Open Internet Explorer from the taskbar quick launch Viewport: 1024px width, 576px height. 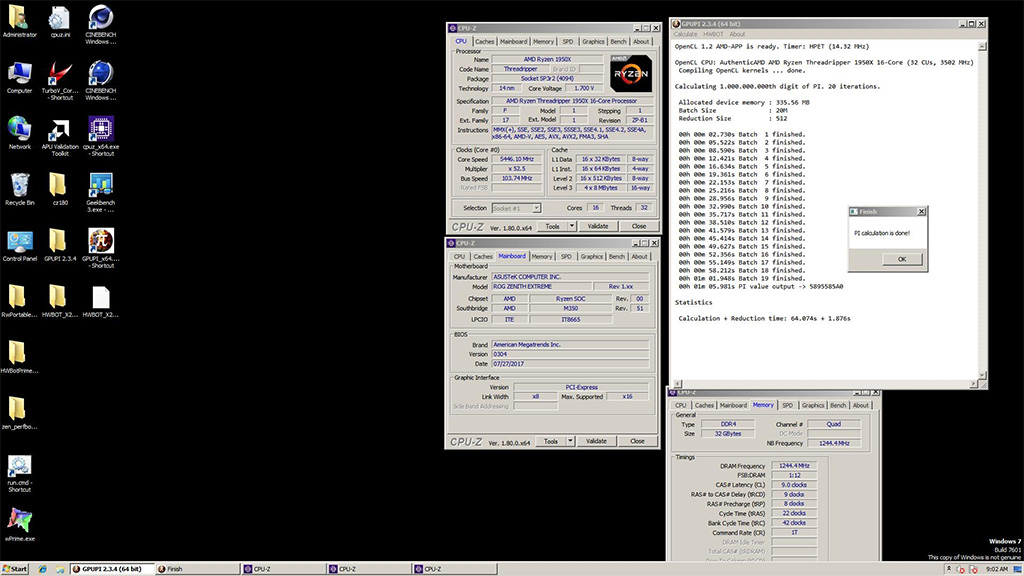42,569
